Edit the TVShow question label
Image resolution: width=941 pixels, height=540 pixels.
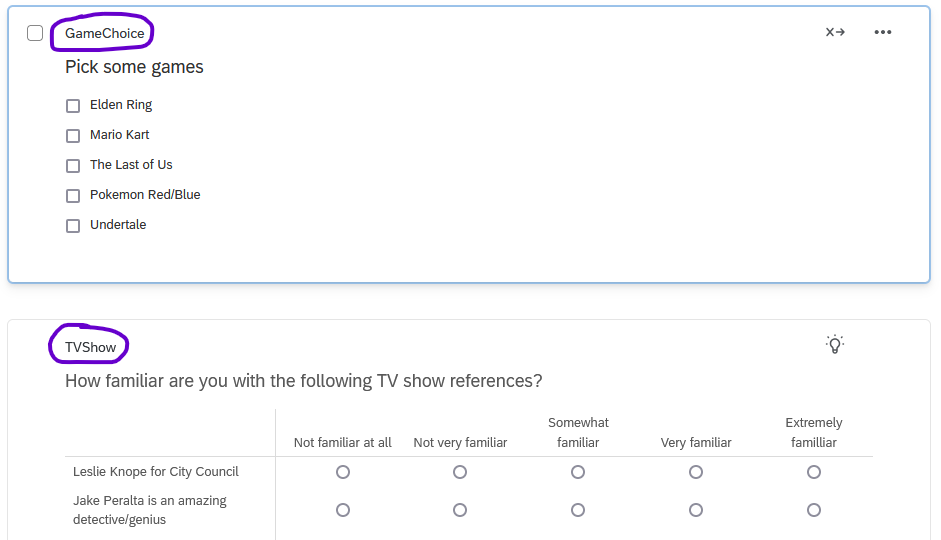(x=91, y=347)
